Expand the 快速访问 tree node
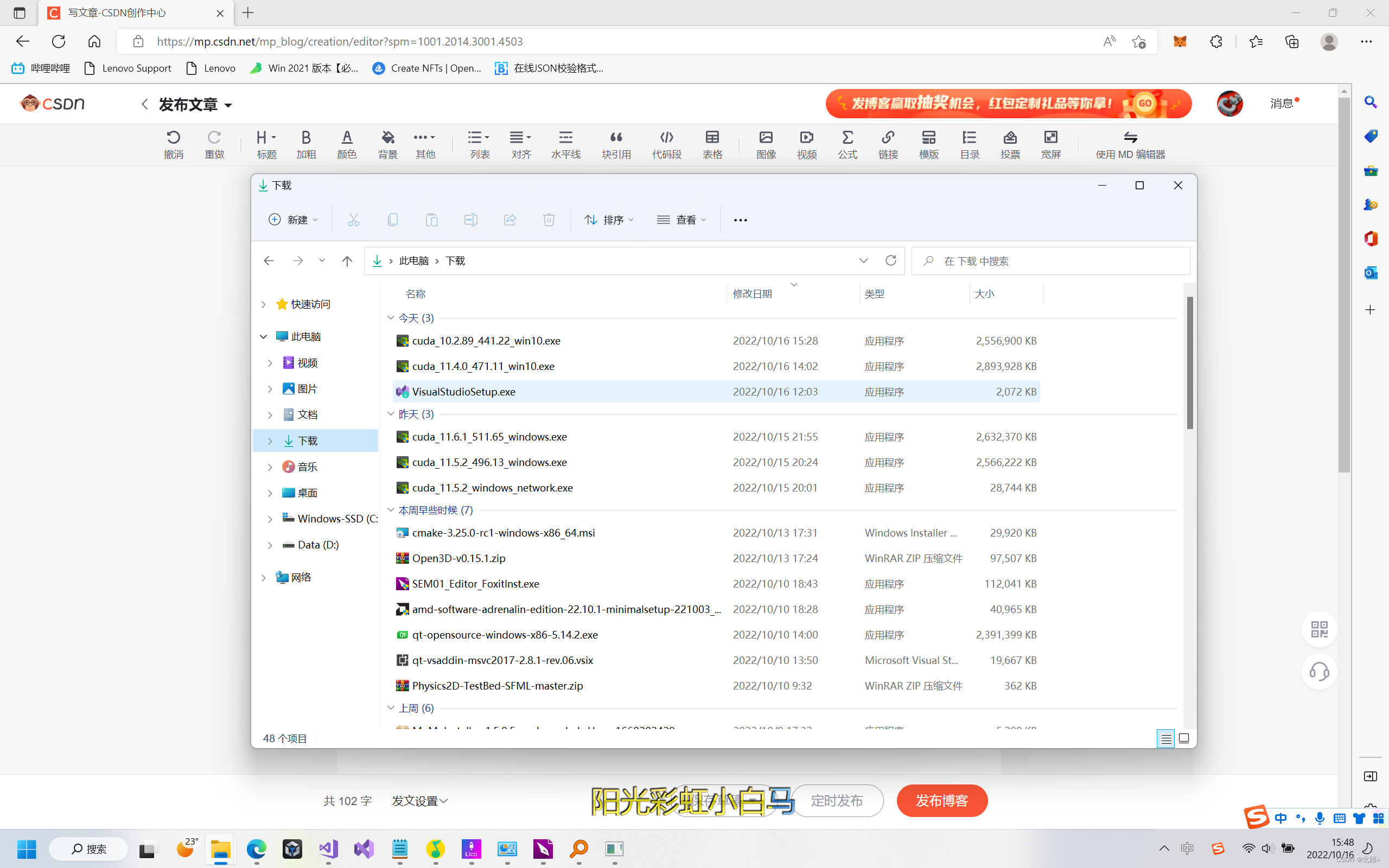Image resolution: width=1389 pixels, height=868 pixels. (264, 304)
